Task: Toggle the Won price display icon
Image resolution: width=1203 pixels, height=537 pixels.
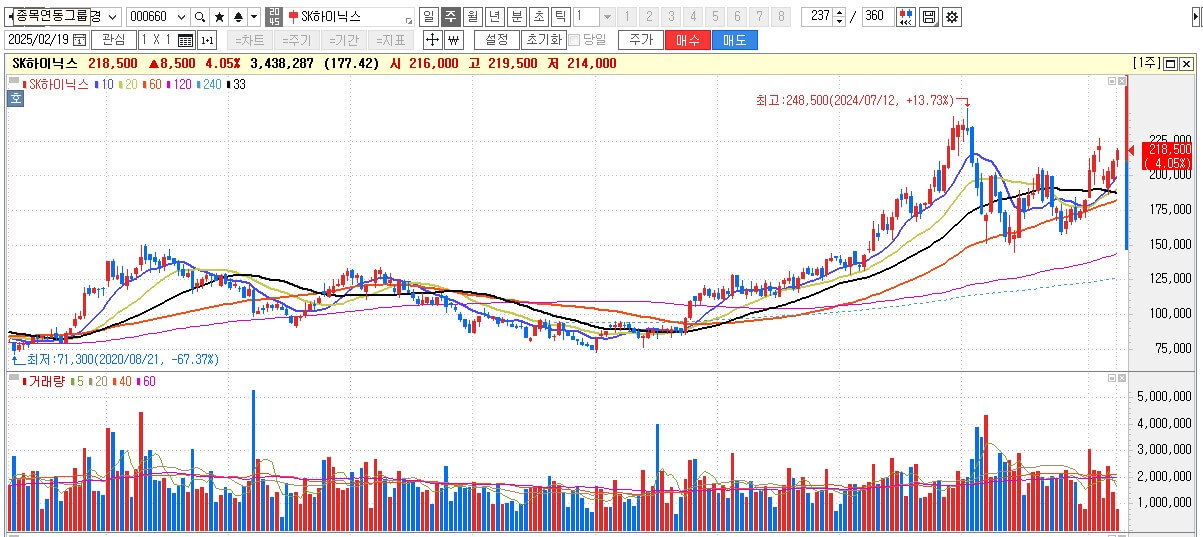Action: pyautogui.click(x=454, y=40)
